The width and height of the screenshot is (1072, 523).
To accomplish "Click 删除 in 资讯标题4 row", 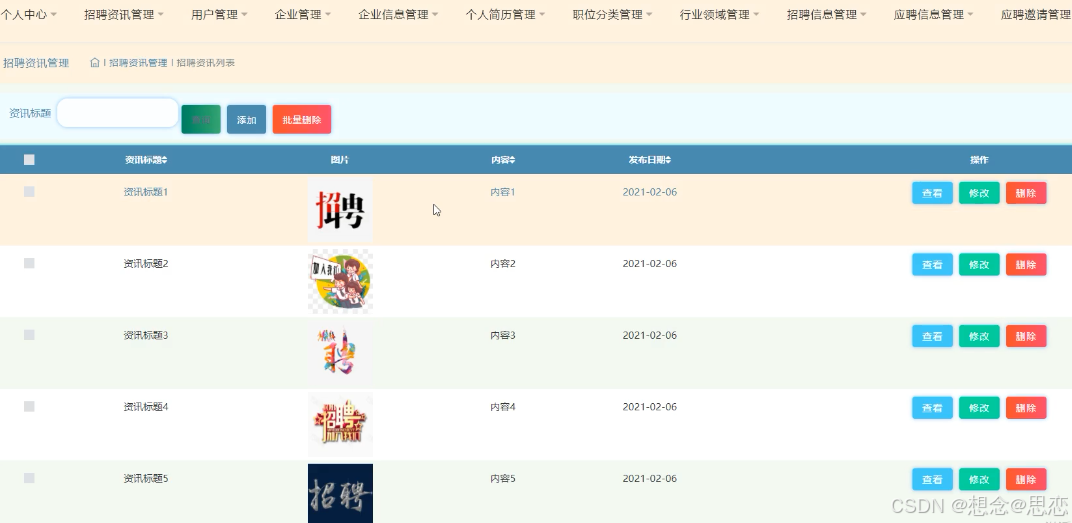I will click(x=1026, y=408).
